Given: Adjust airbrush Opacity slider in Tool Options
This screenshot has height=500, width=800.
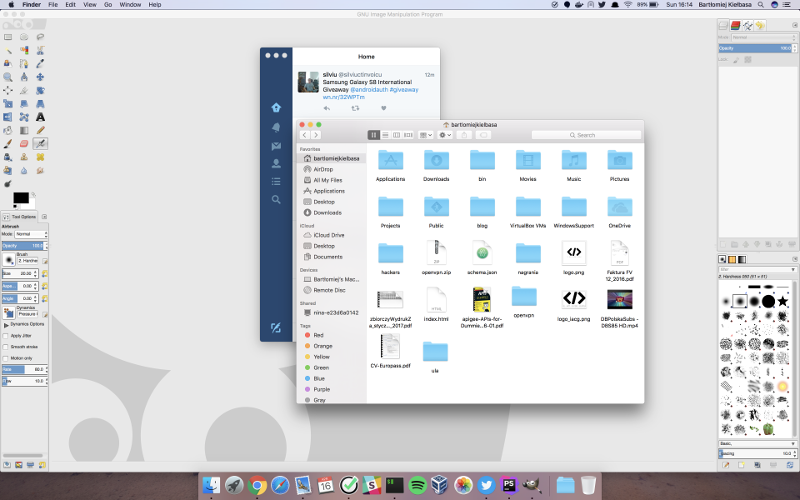Looking at the screenshot, I should tap(24, 246).
